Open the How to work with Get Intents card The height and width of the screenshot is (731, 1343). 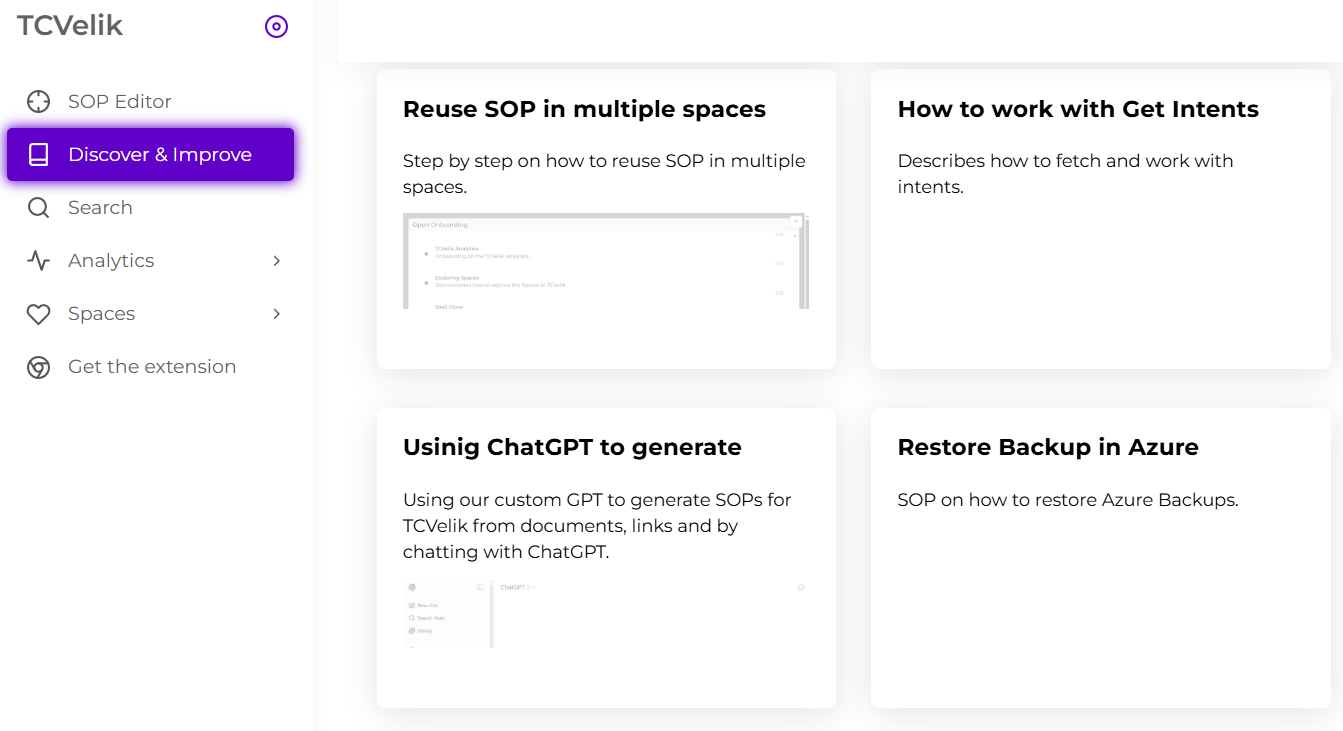point(1078,110)
